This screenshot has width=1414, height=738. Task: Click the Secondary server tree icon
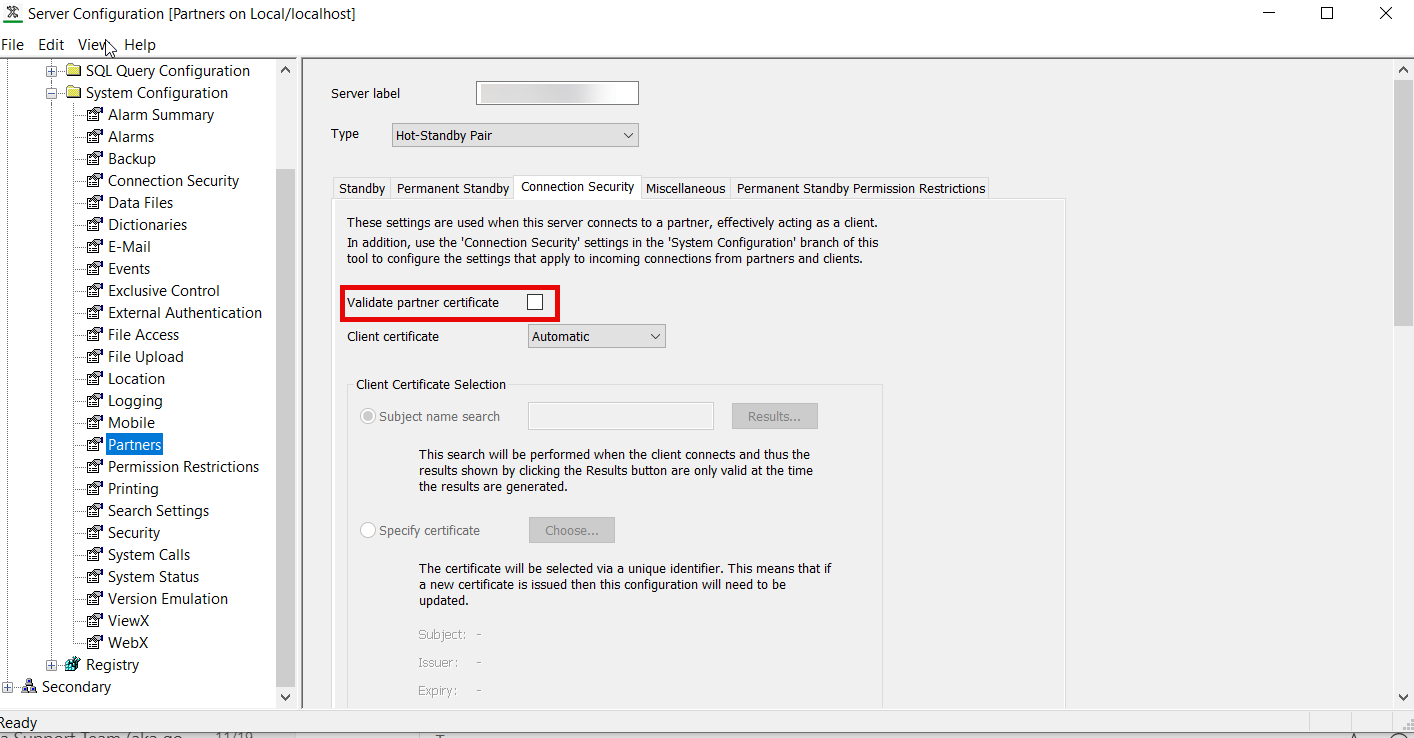(x=29, y=687)
